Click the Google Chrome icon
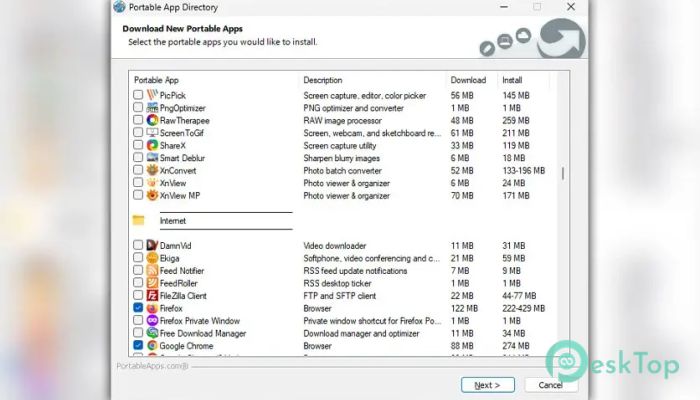700x400 pixels. point(152,346)
